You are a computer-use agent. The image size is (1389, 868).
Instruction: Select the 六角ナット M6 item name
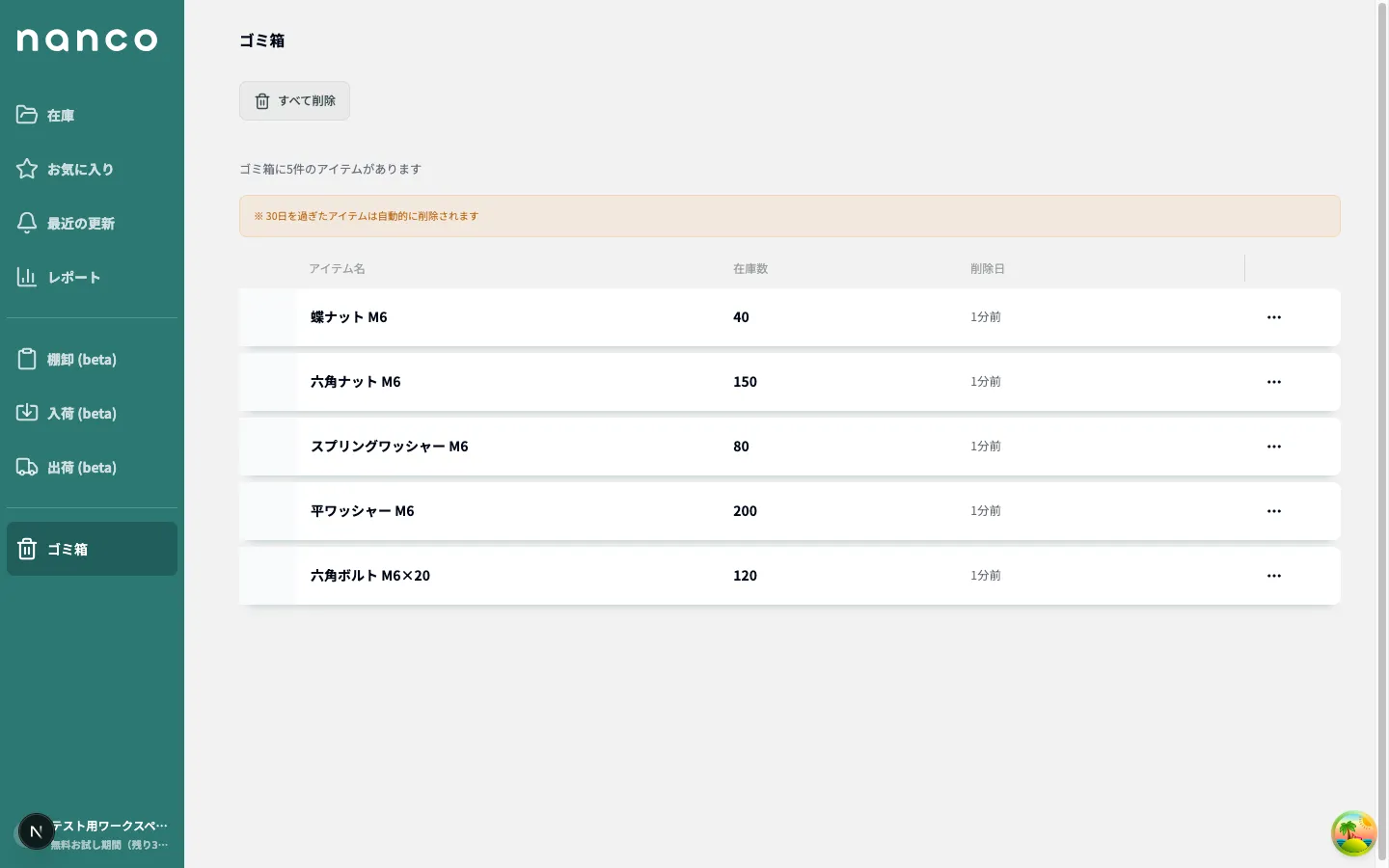coord(356,382)
